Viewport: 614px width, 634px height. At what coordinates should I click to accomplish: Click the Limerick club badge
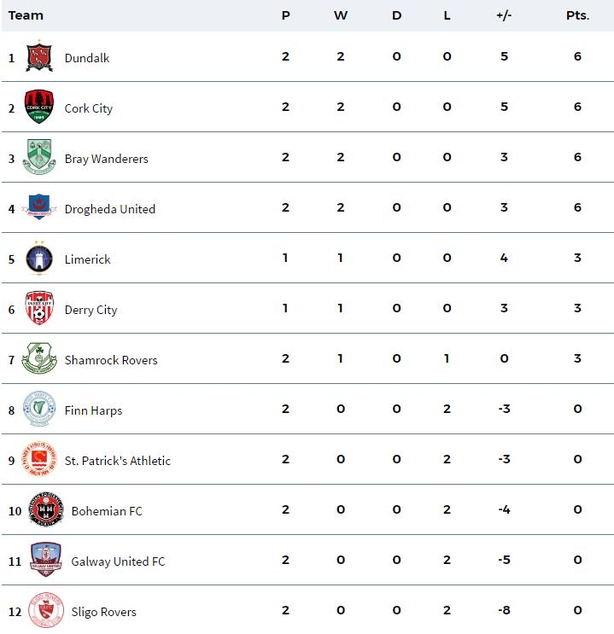39,258
